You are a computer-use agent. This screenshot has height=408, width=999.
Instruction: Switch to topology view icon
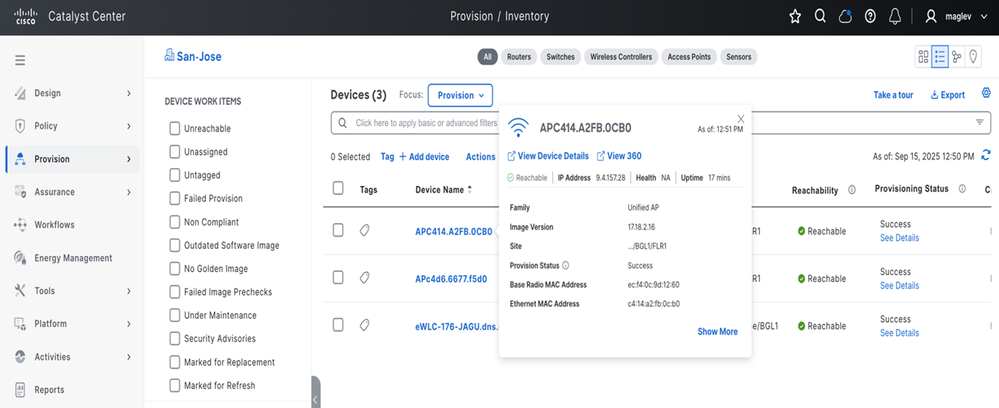pos(956,57)
